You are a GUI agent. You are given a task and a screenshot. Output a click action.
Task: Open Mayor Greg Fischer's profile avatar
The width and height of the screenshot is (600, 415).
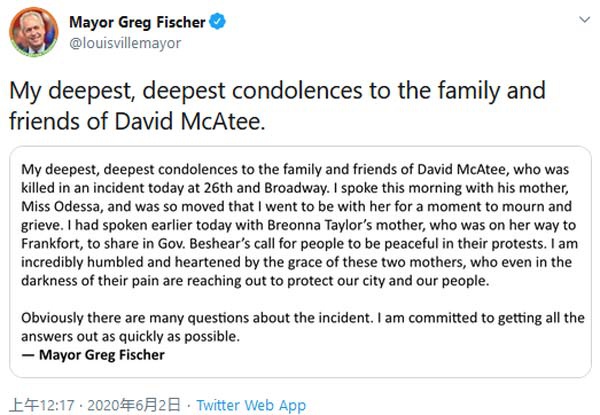click(x=34, y=32)
